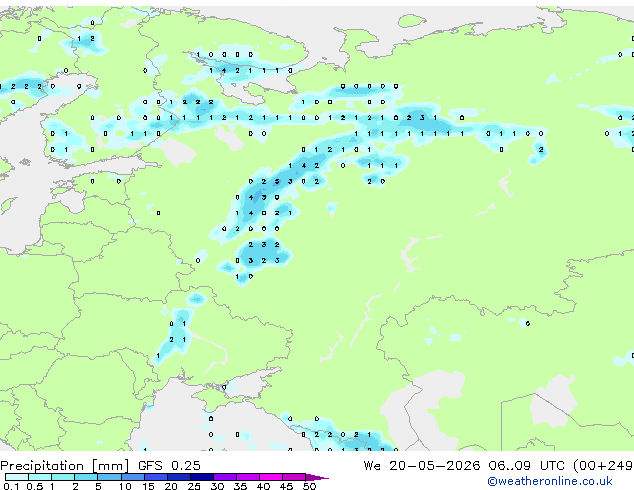The image size is (634, 490).
Task: Click the '20' legend scale label
Action: pos(171,486)
